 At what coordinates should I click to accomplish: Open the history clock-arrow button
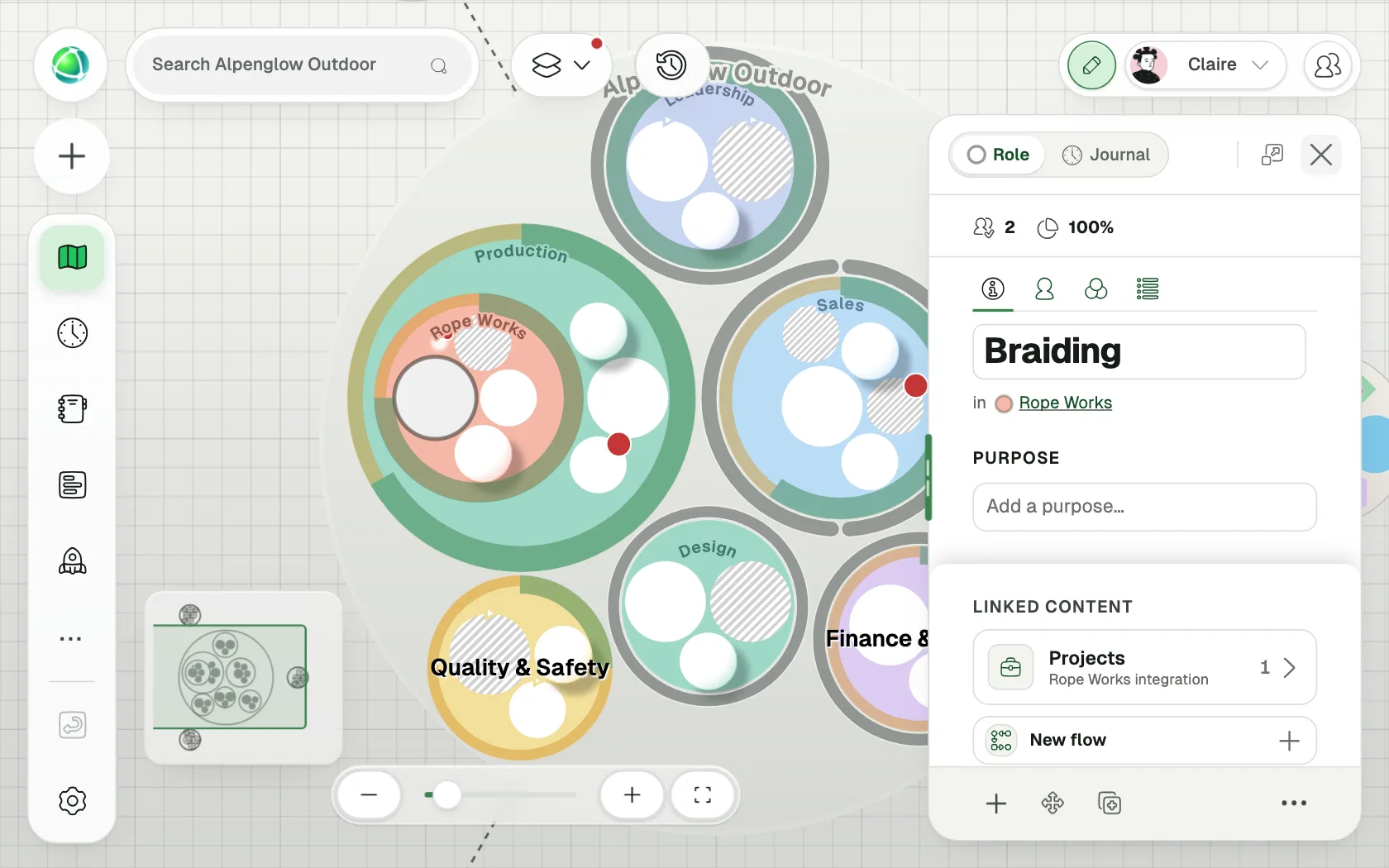pyautogui.click(x=671, y=64)
